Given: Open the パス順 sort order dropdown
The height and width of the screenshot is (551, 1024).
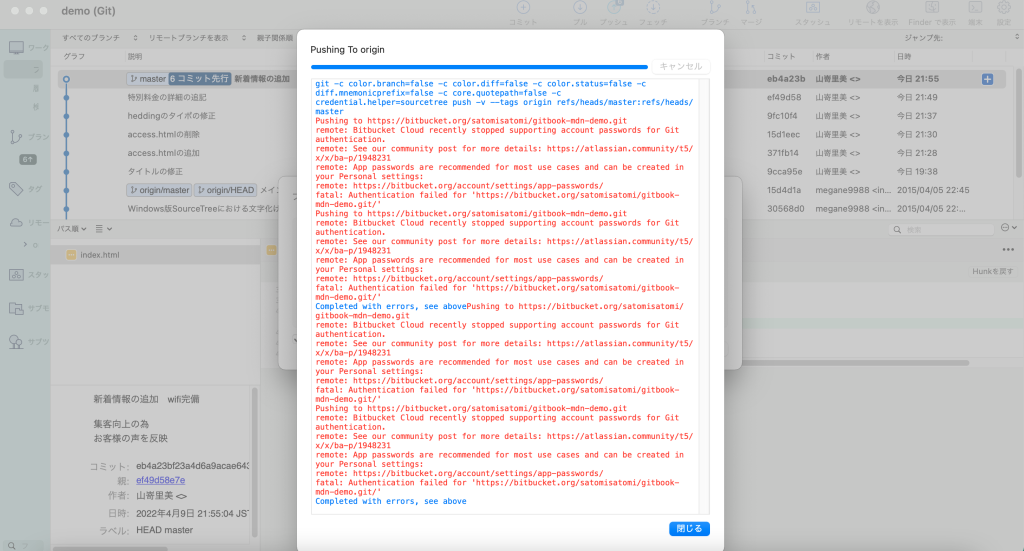Looking at the screenshot, I should click(72, 229).
